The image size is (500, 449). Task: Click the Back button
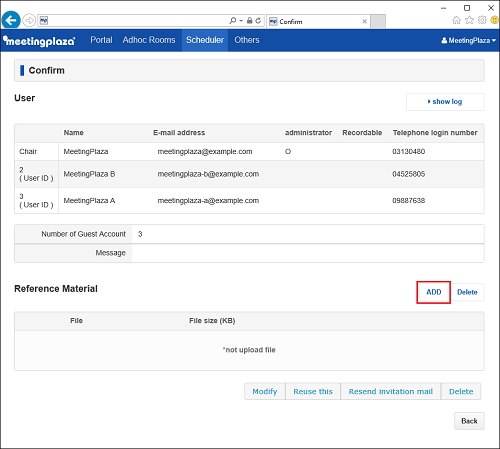pyautogui.click(x=469, y=421)
